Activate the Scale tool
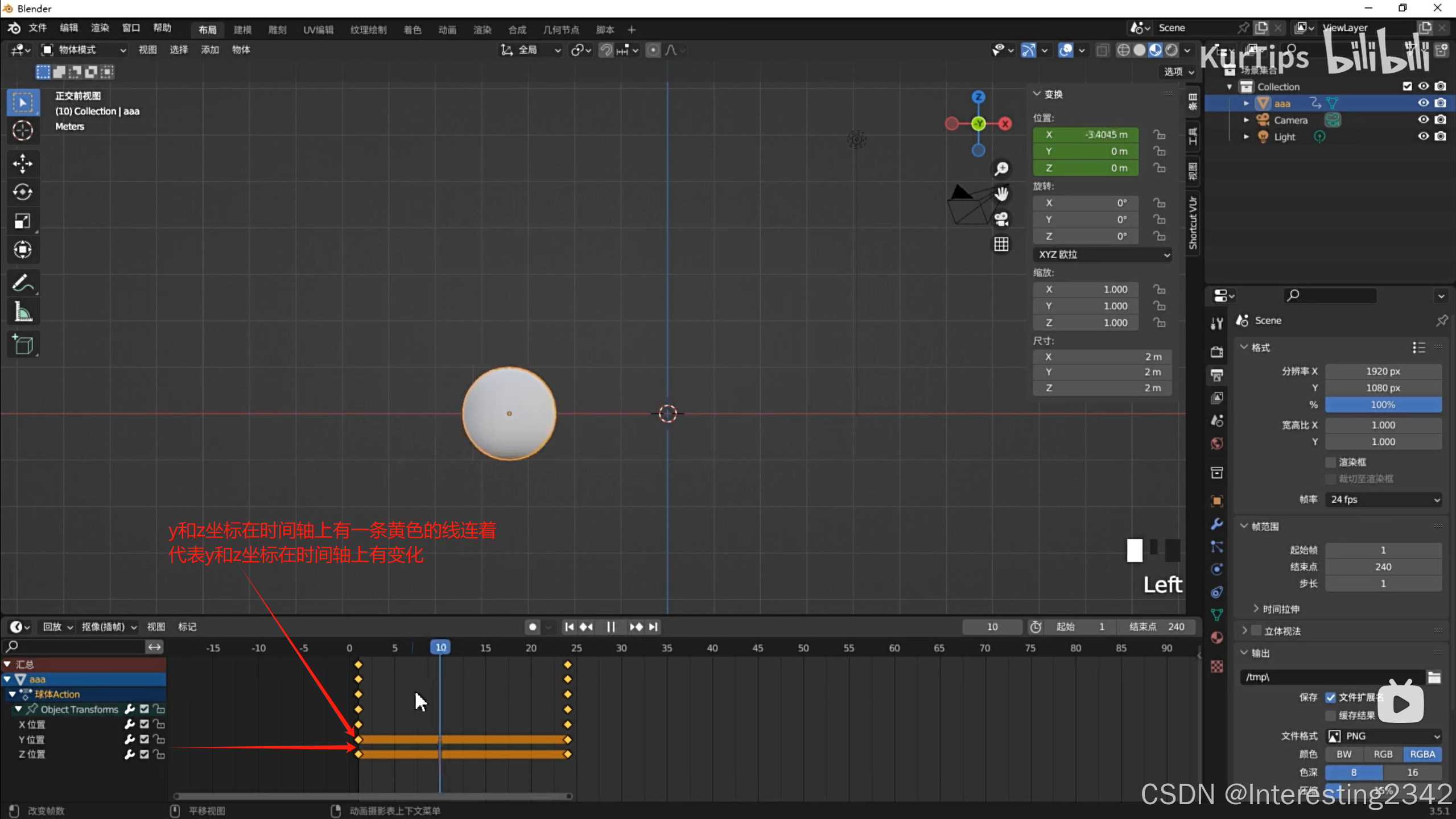 pos(23,221)
